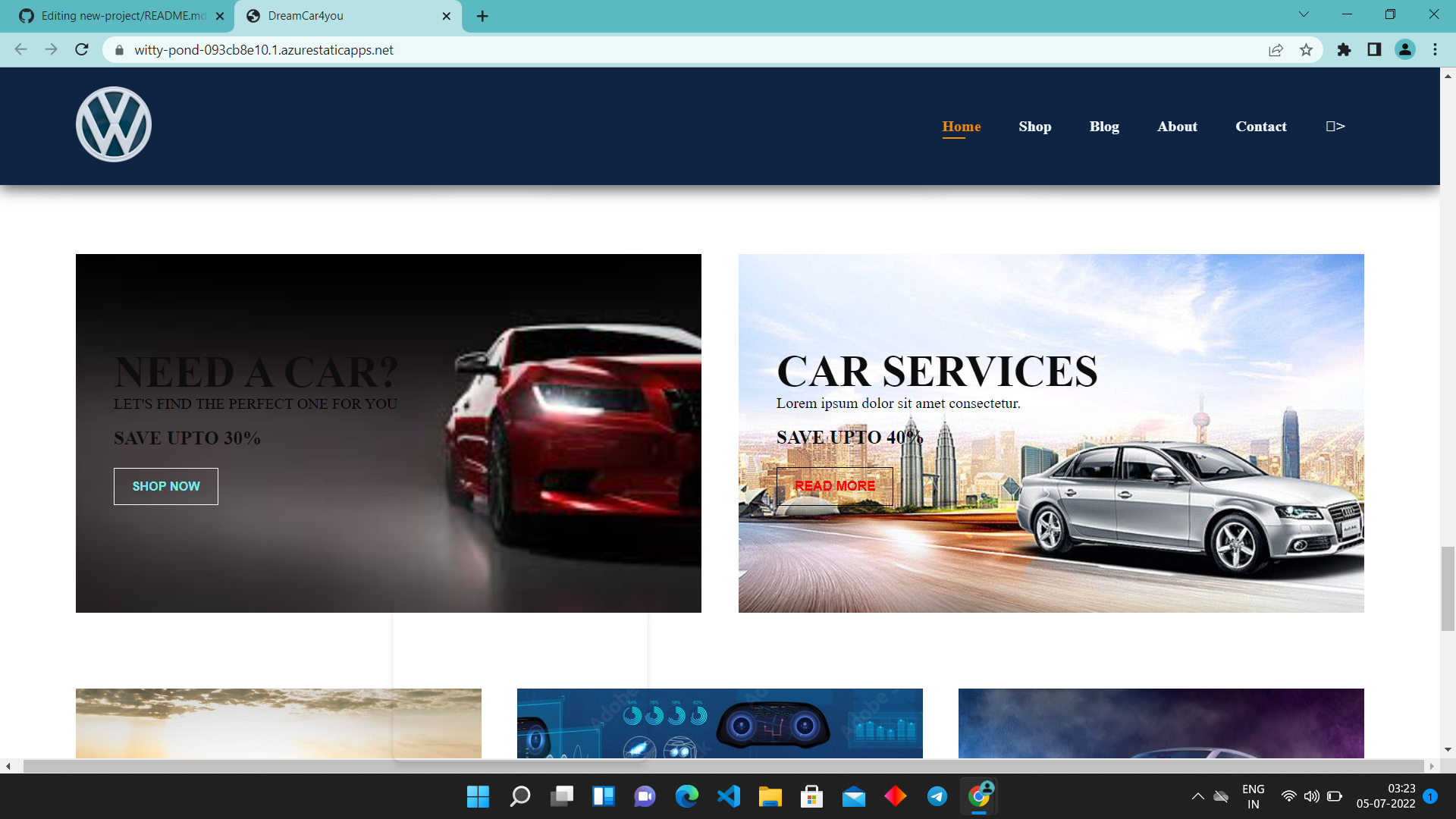Open the Shop nav link
The height and width of the screenshot is (819, 1456).
tap(1035, 127)
